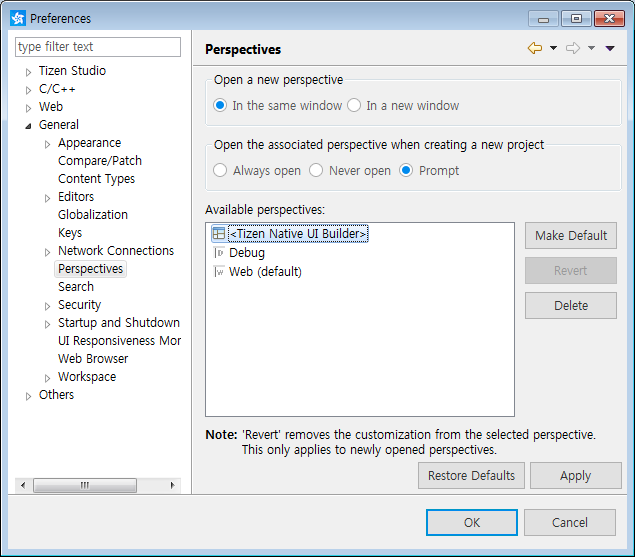
Task: Open the back history dropdown arrow
Action: pyautogui.click(x=553, y=48)
